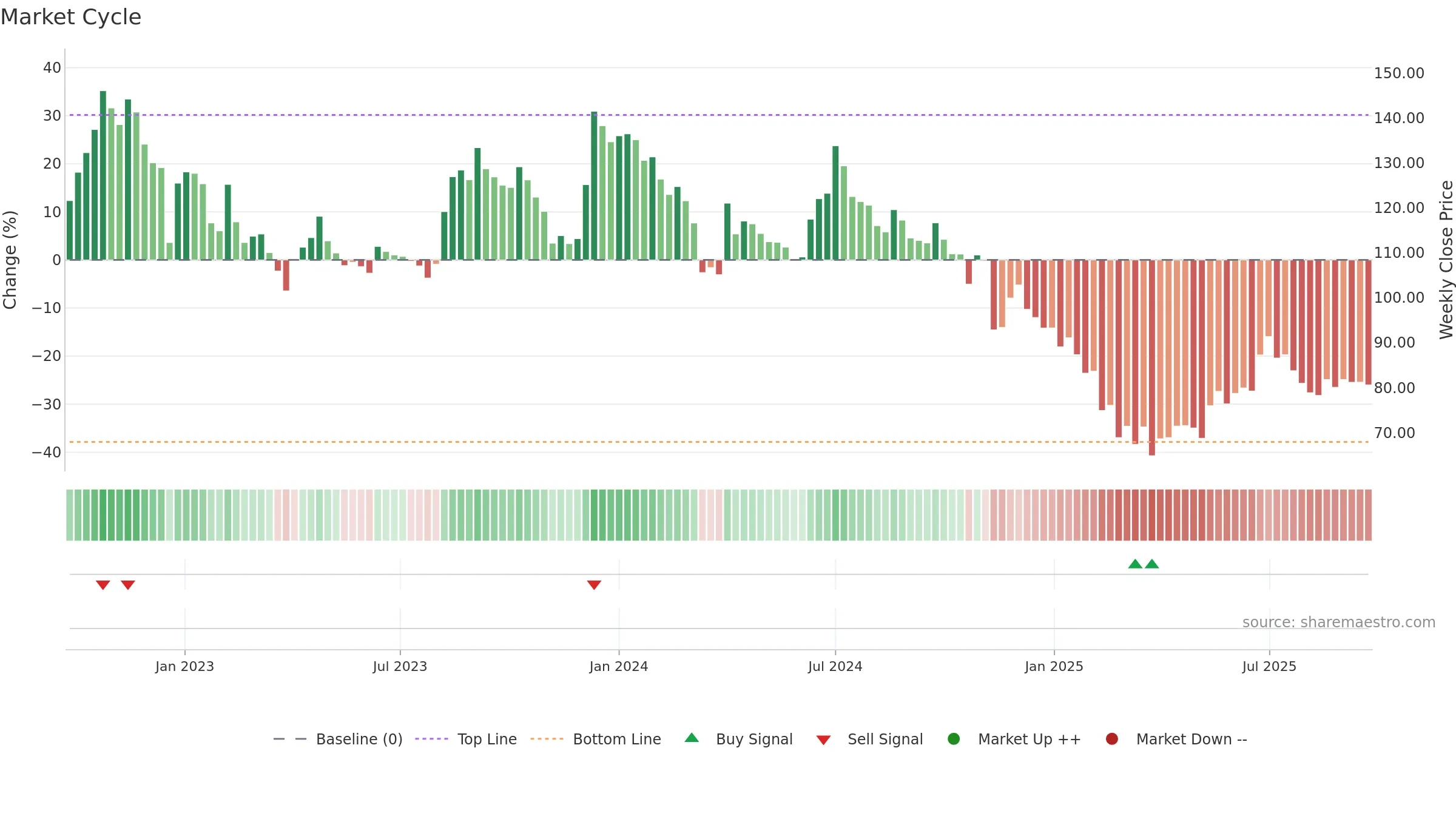Click the Sell Signal legend label
The width and height of the screenshot is (1456, 819).
pyautogui.click(x=885, y=739)
